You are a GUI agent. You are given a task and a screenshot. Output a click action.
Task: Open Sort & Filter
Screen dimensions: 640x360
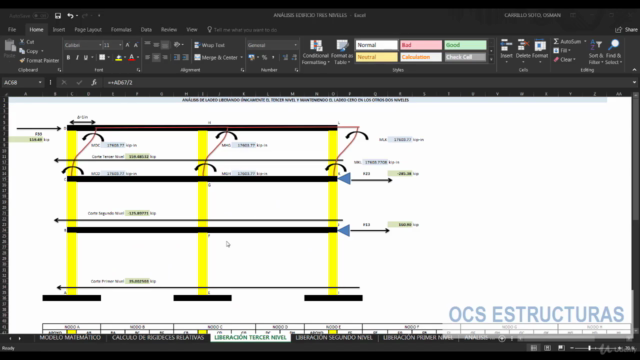pos(596,52)
